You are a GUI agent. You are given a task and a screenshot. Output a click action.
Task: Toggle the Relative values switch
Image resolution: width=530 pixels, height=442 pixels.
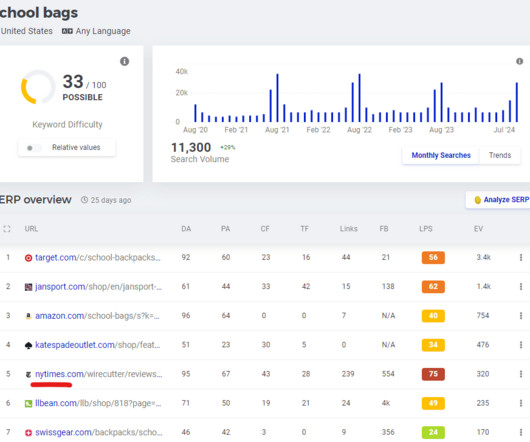(x=33, y=148)
